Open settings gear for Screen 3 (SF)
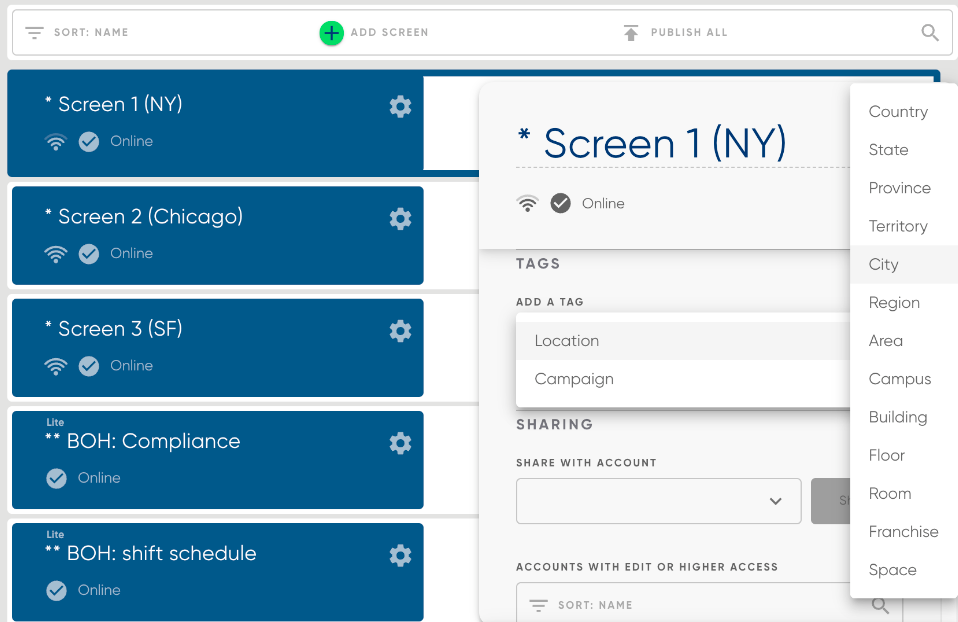This screenshot has height=622, width=958. click(x=400, y=331)
